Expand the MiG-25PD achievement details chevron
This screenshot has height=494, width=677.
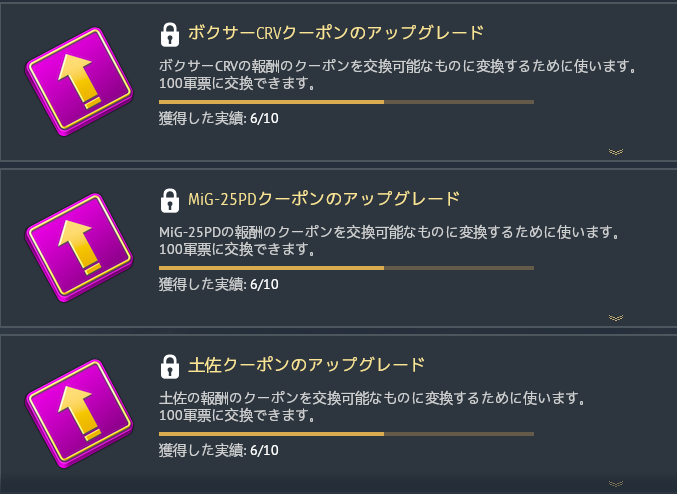[x=616, y=317]
